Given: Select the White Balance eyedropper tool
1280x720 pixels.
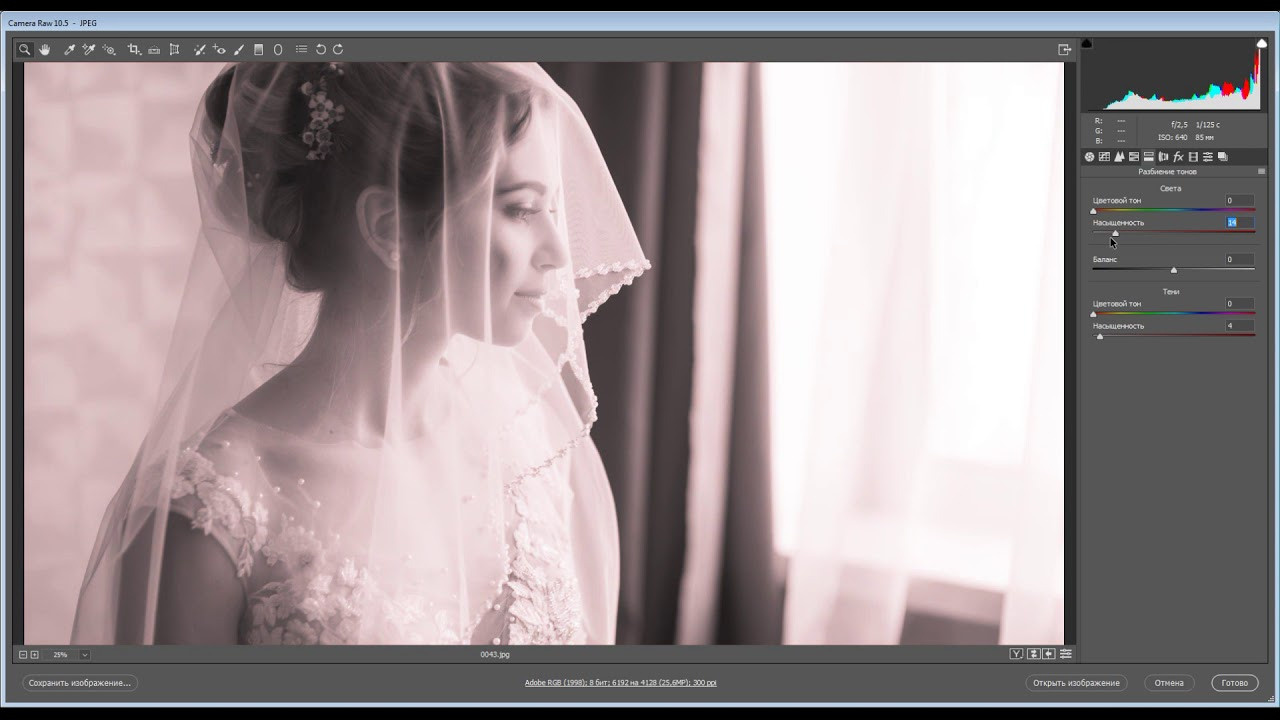Looking at the screenshot, I should point(70,49).
